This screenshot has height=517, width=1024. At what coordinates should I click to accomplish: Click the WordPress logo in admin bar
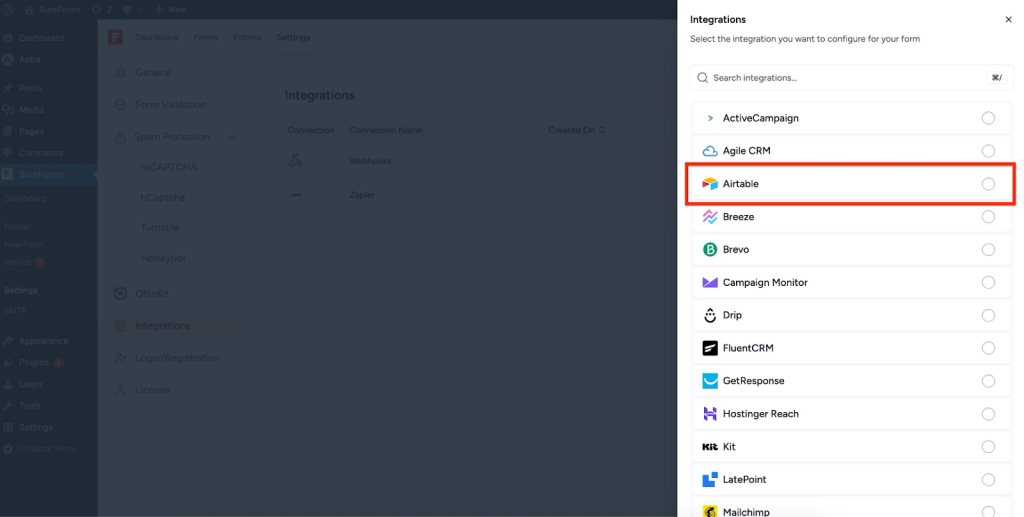coord(8,10)
